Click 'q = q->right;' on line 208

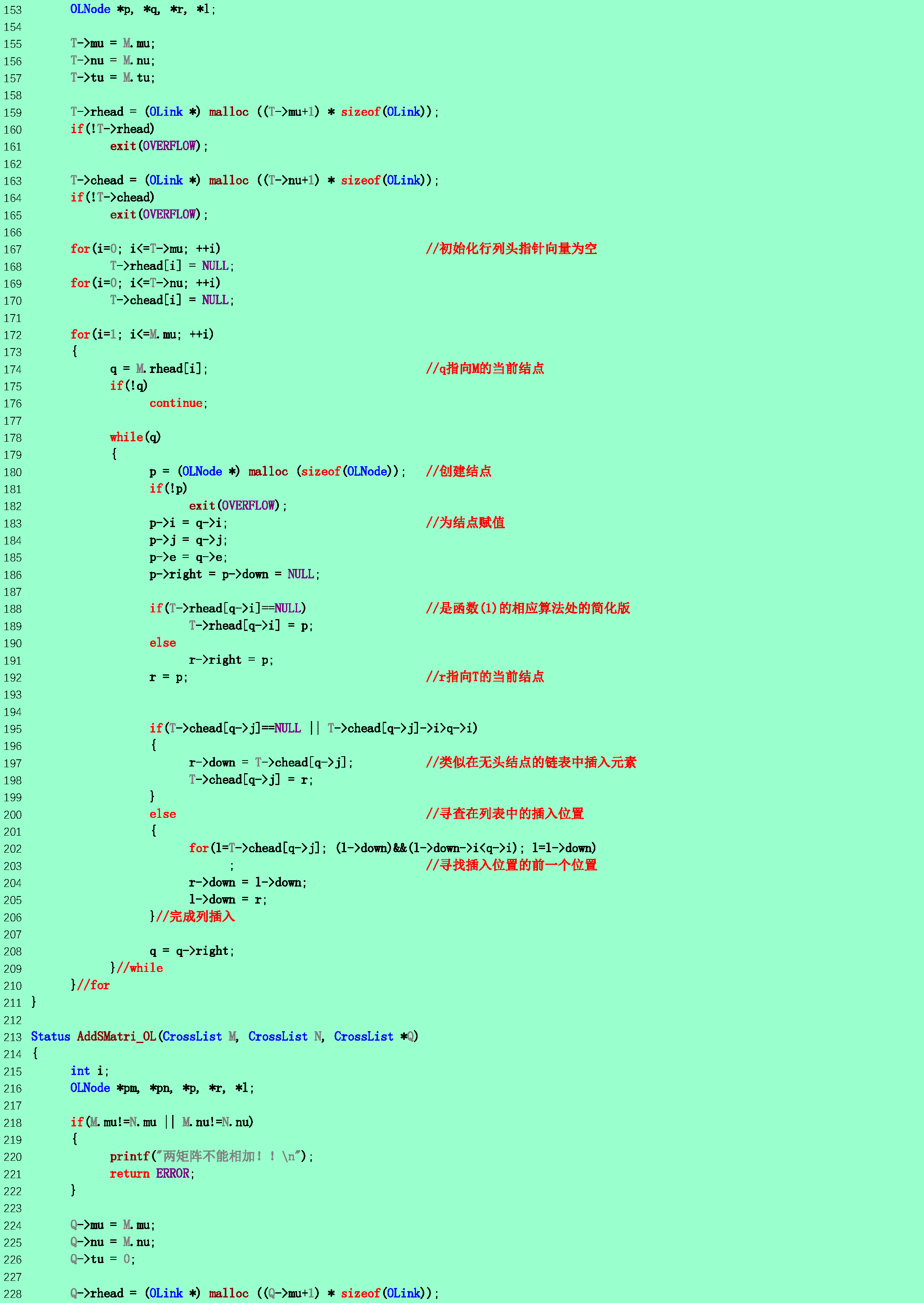click(x=192, y=951)
